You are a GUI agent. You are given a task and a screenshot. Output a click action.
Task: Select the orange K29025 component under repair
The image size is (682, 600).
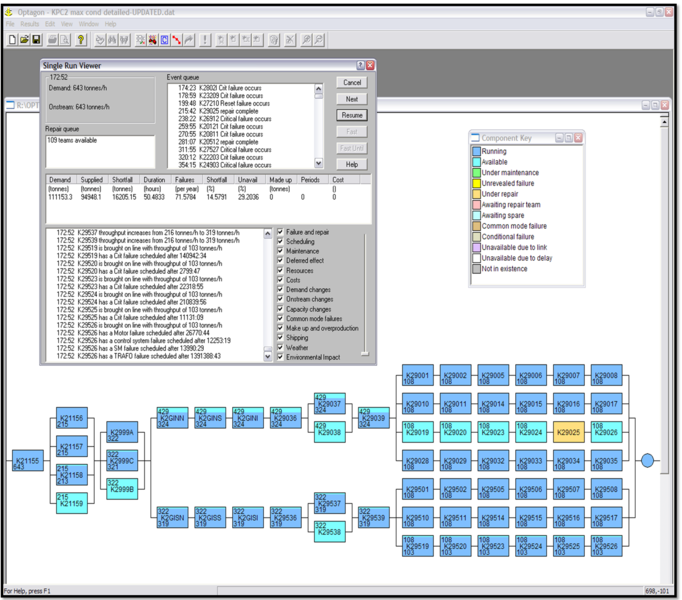pyautogui.click(x=568, y=432)
